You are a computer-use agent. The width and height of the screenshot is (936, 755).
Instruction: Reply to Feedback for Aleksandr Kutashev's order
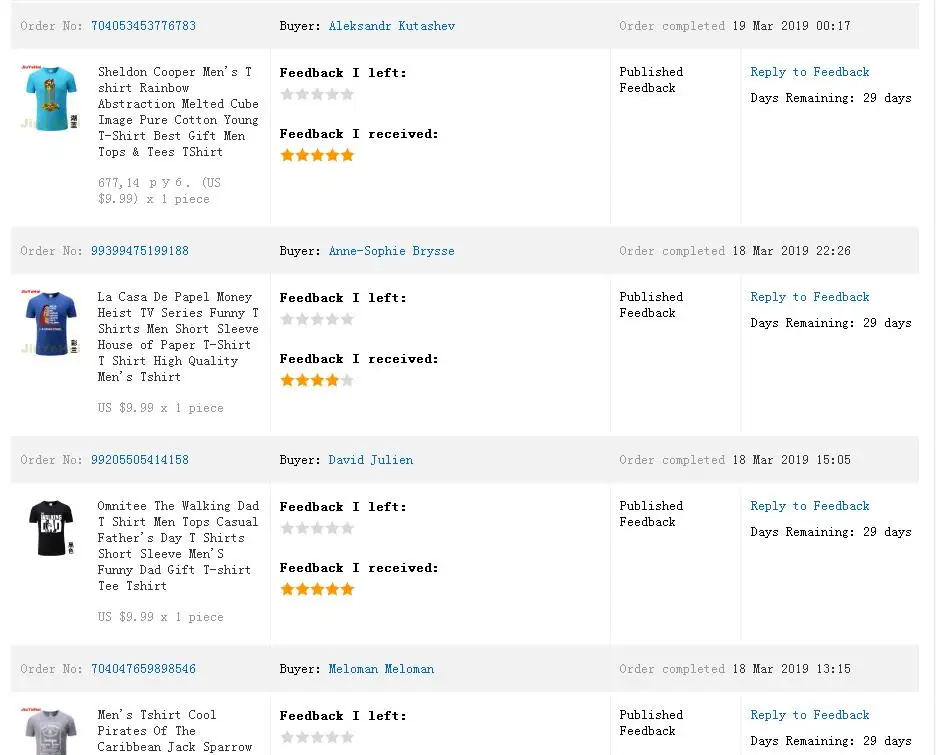(809, 72)
